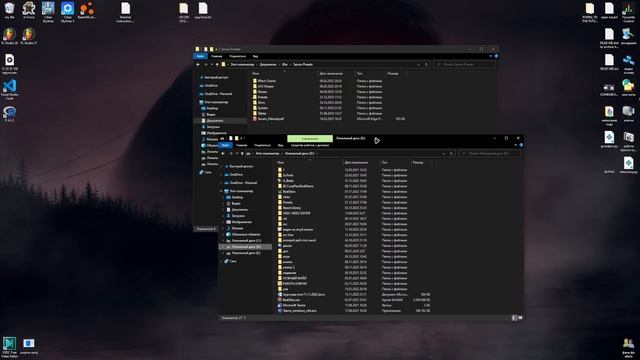This screenshot has width=640, height=360.
Task: Open Поделиться tab in the D: window
Action: point(262,145)
